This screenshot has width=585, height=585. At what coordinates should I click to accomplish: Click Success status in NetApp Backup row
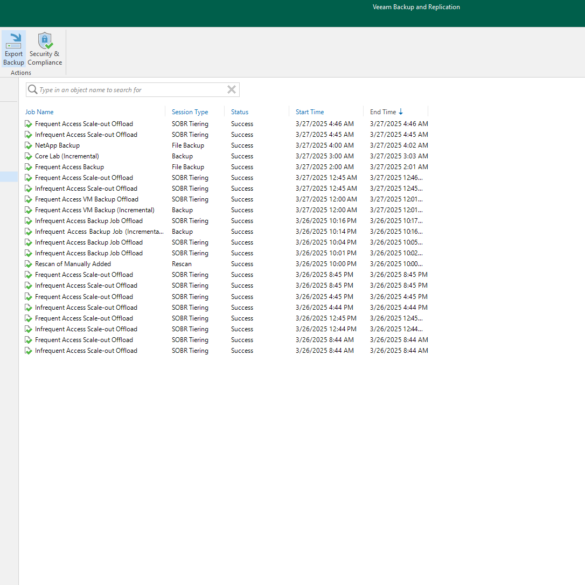pos(242,146)
